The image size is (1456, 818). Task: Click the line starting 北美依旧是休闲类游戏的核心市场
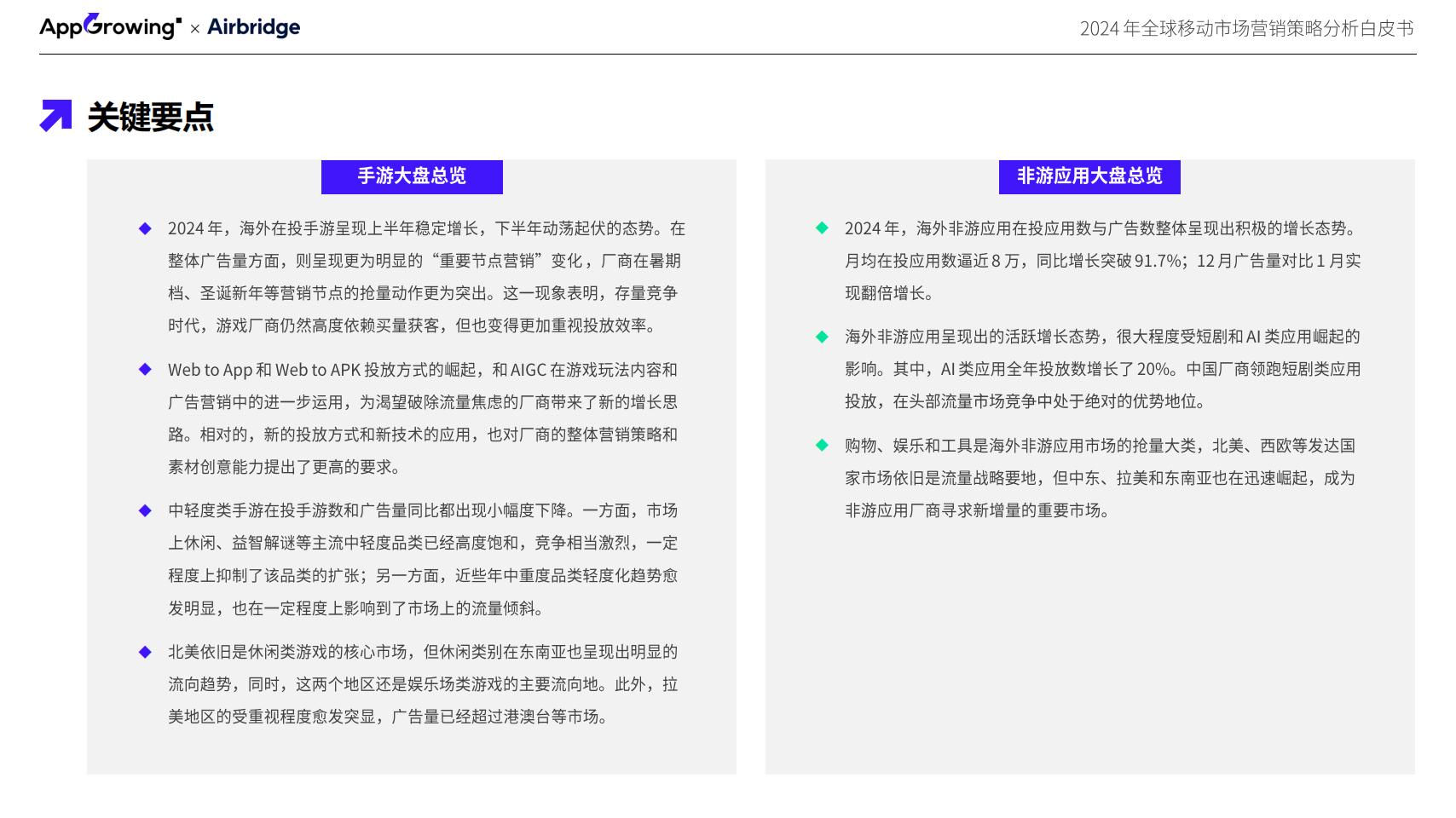tap(423, 652)
